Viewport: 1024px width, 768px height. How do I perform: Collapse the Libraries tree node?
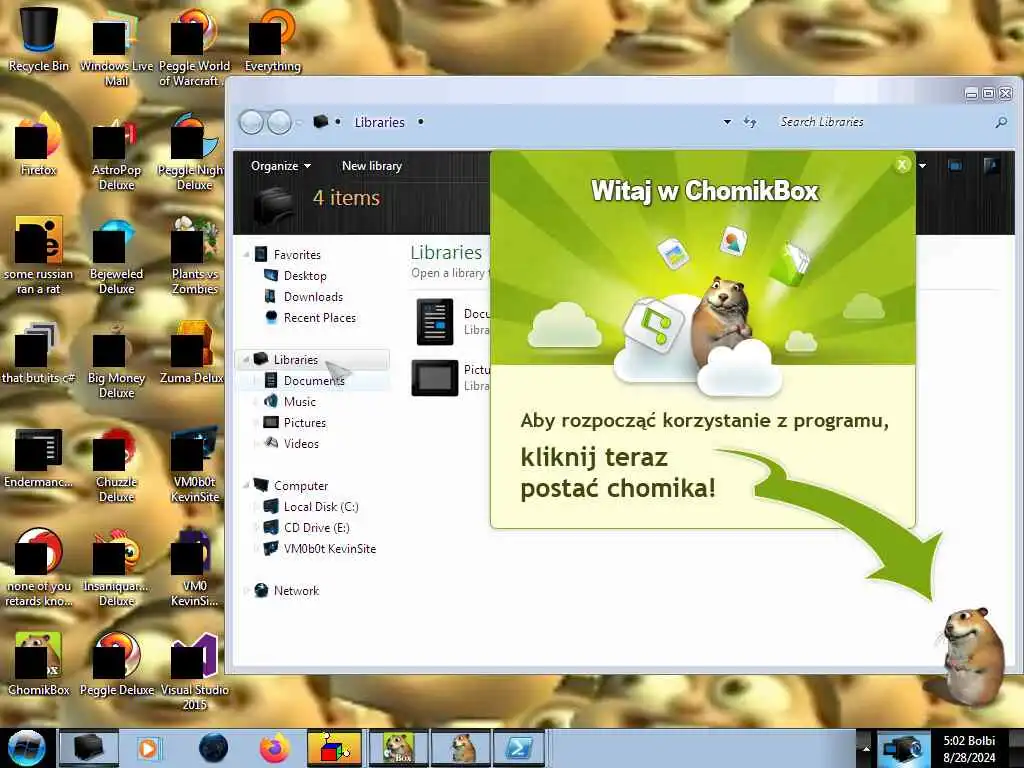(246, 360)
